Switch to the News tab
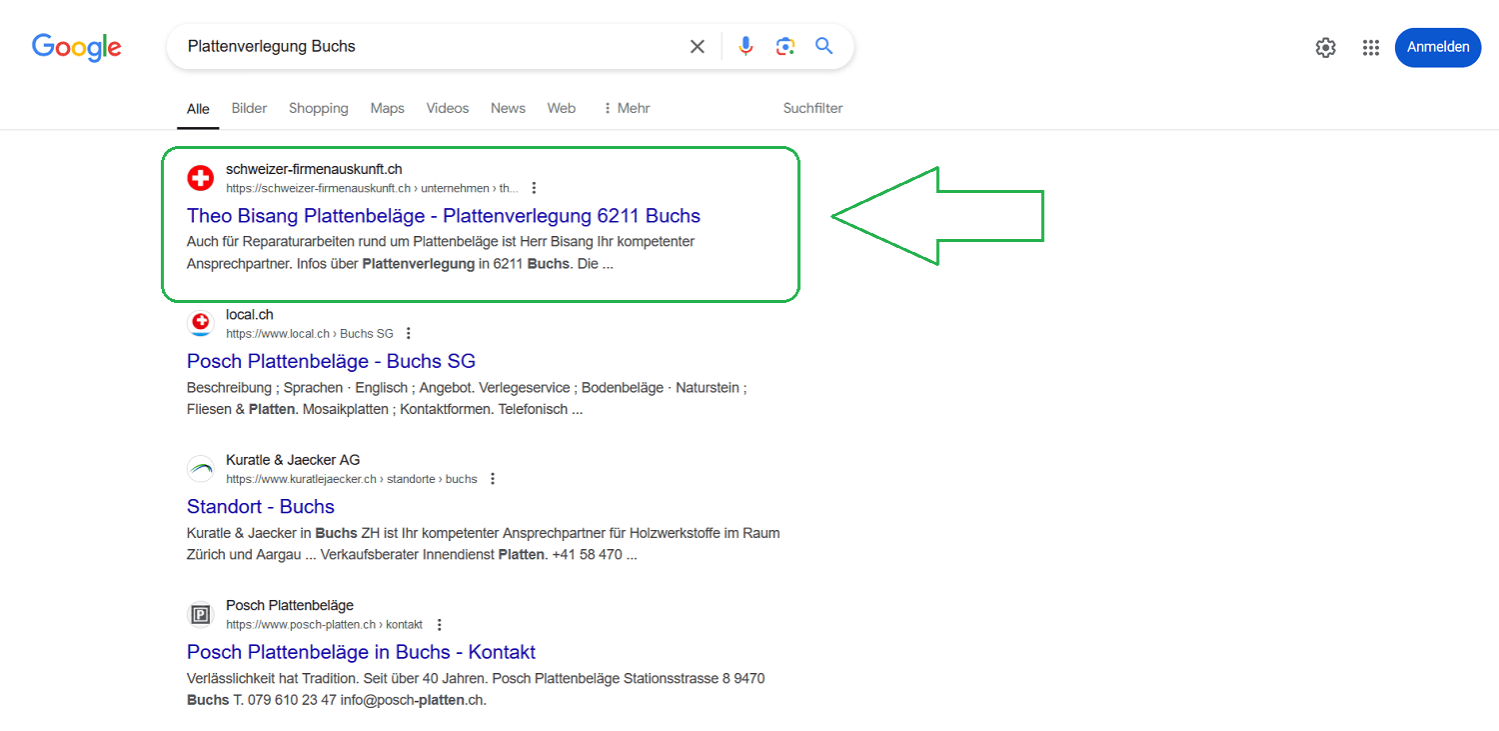This screenshot has width=1499, height=731. pyautogui.click(x=508, y=108)
